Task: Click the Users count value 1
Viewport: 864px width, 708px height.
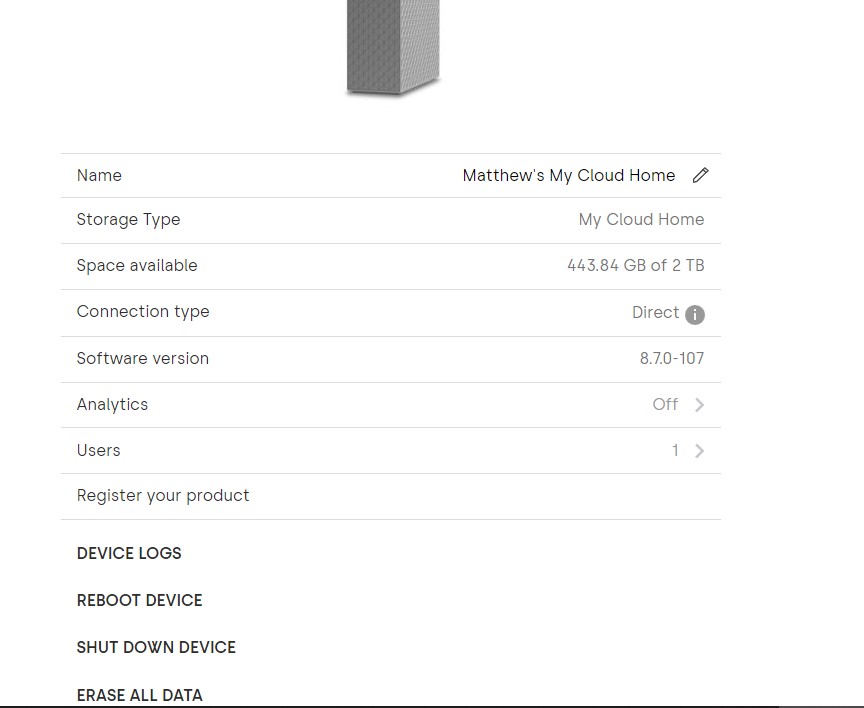Action: click(675, 451)
